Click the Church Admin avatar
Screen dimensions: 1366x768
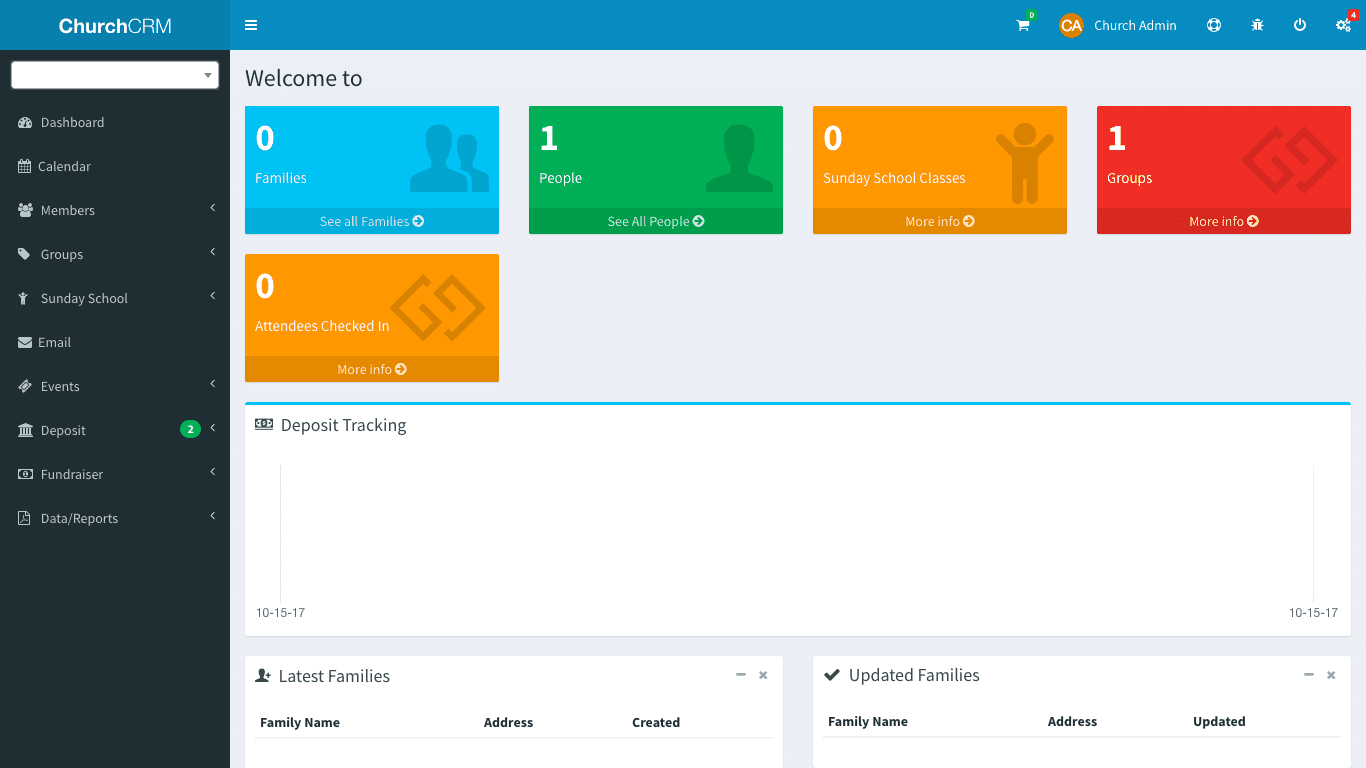[x=1071, y=25]
